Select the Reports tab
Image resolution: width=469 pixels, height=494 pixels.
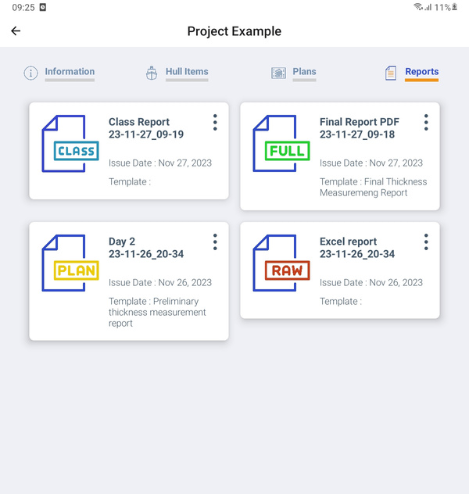point(422,72)
